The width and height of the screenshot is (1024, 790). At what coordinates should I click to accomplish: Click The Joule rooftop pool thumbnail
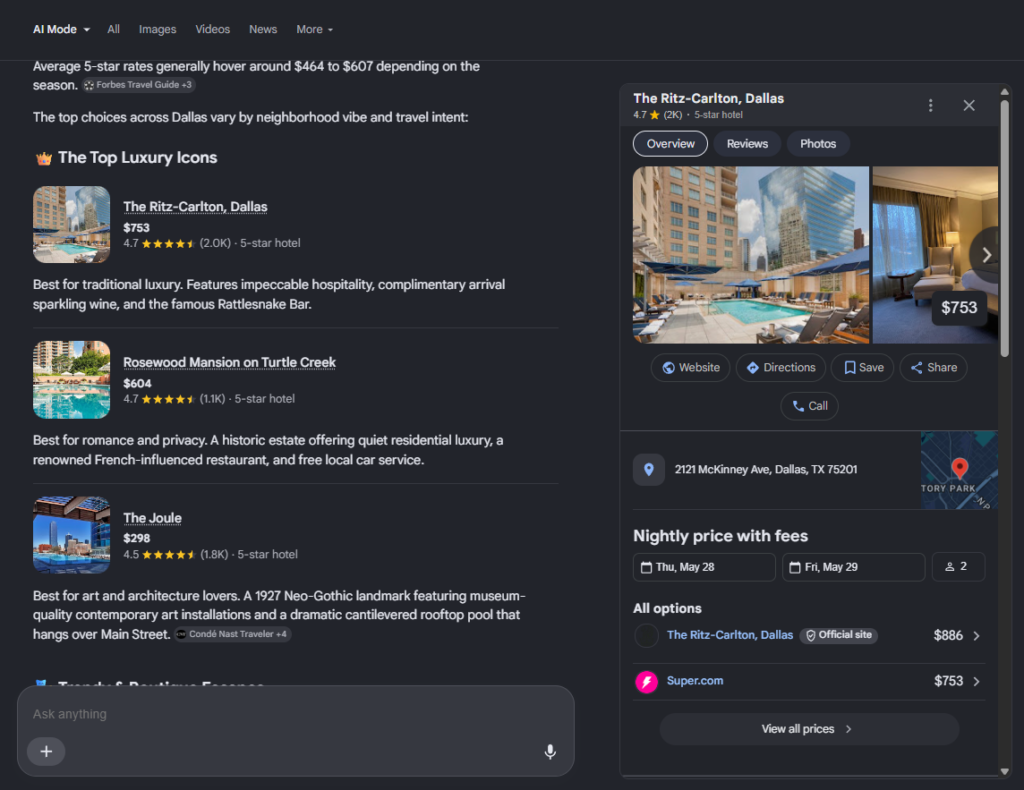72,535
